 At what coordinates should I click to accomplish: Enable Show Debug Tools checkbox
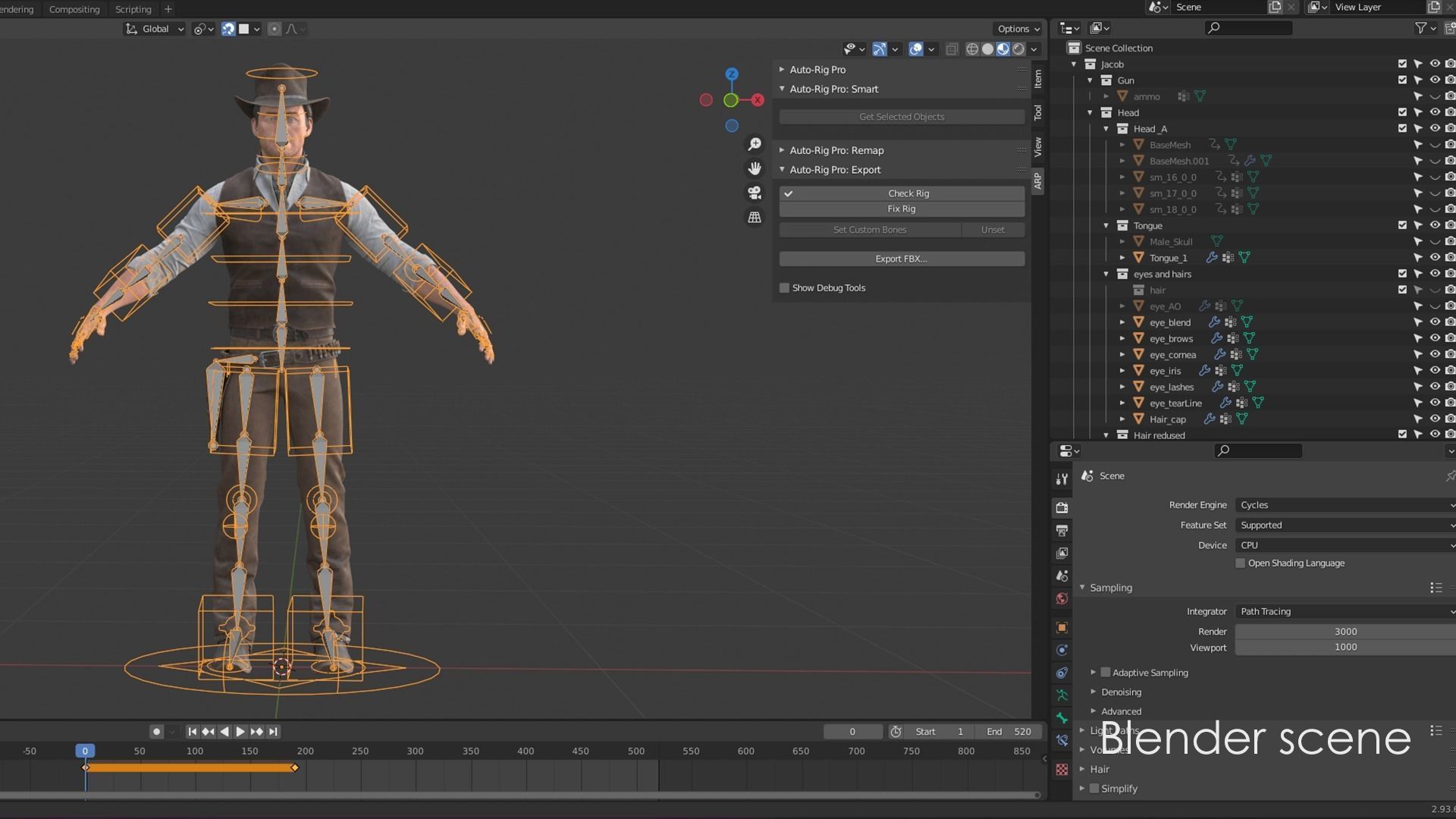pos(784,288)
